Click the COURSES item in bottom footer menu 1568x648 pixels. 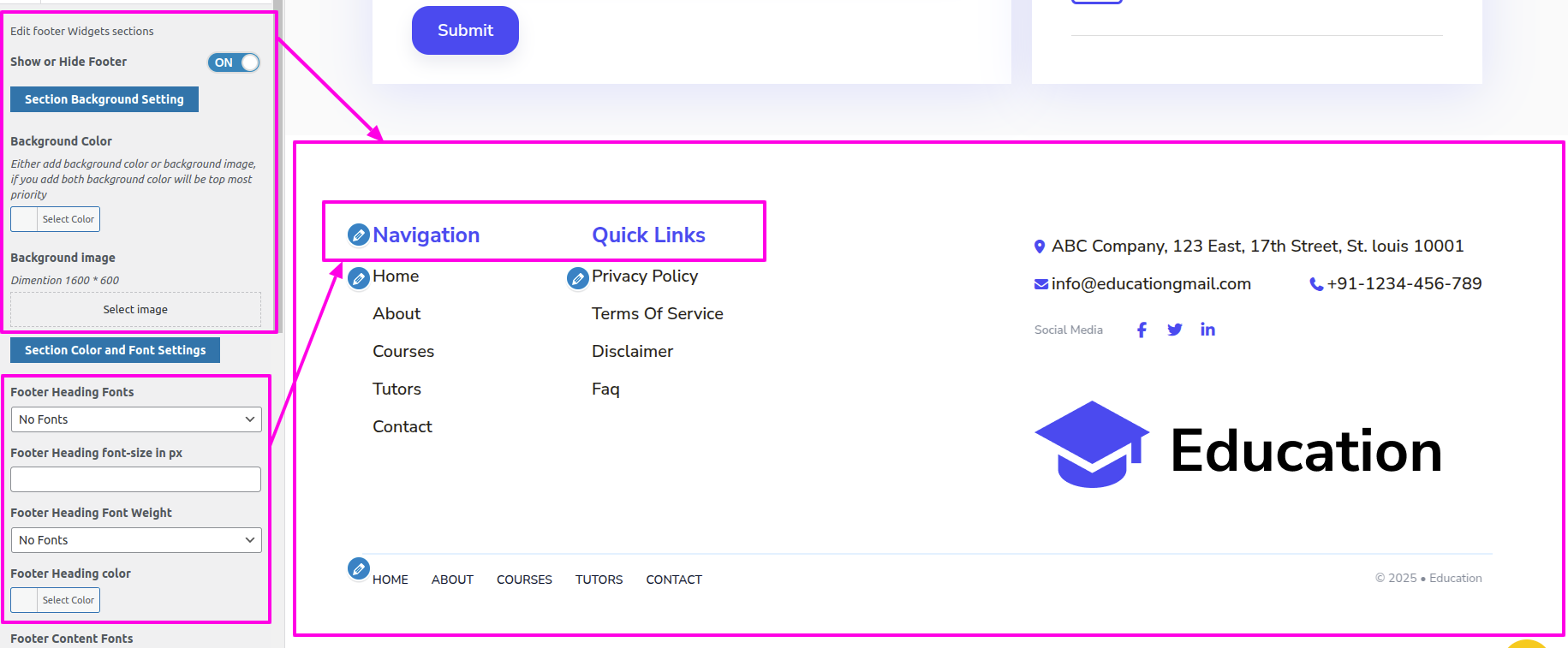(524, 580)
